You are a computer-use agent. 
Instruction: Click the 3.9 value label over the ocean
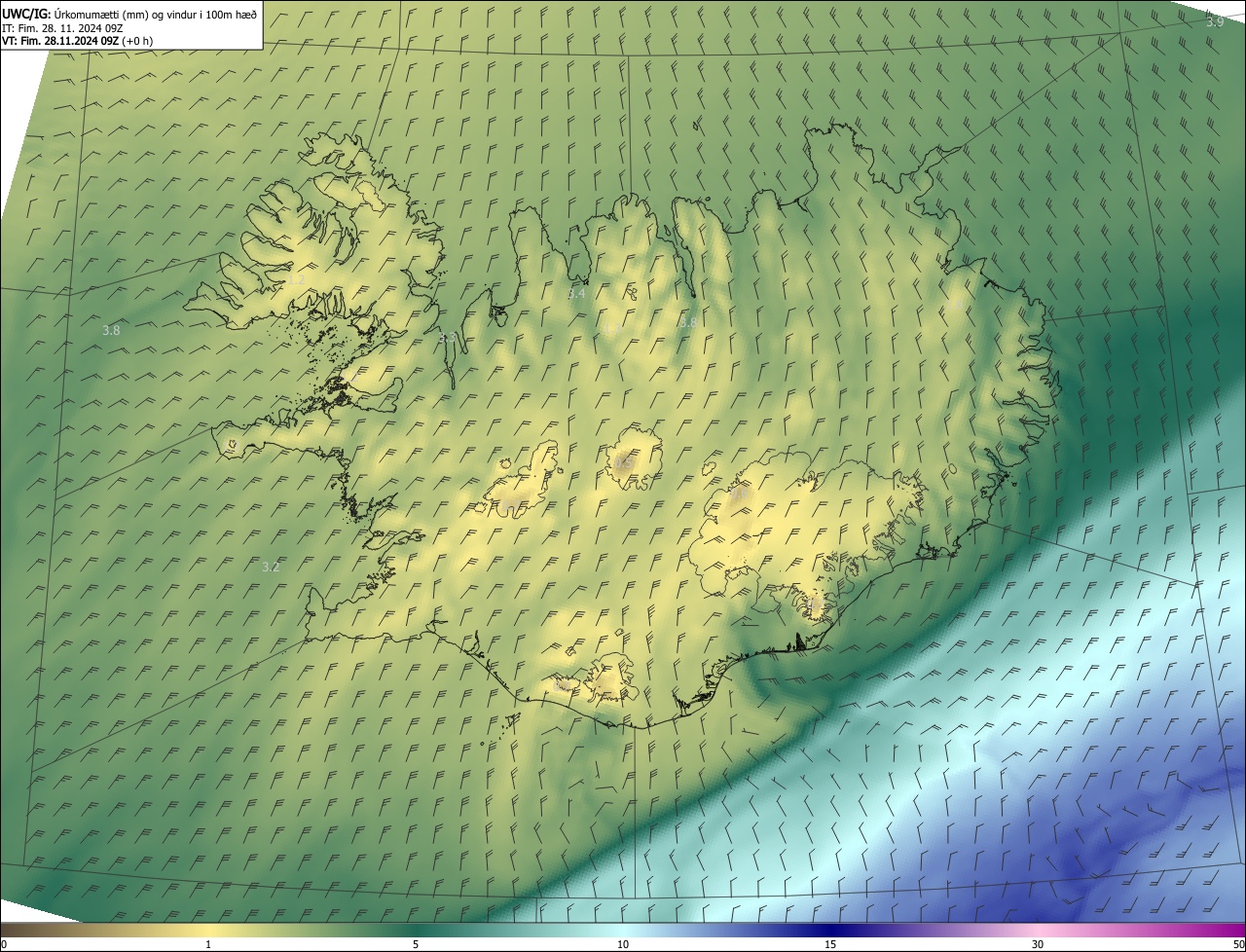click(x=1215, y=21)
